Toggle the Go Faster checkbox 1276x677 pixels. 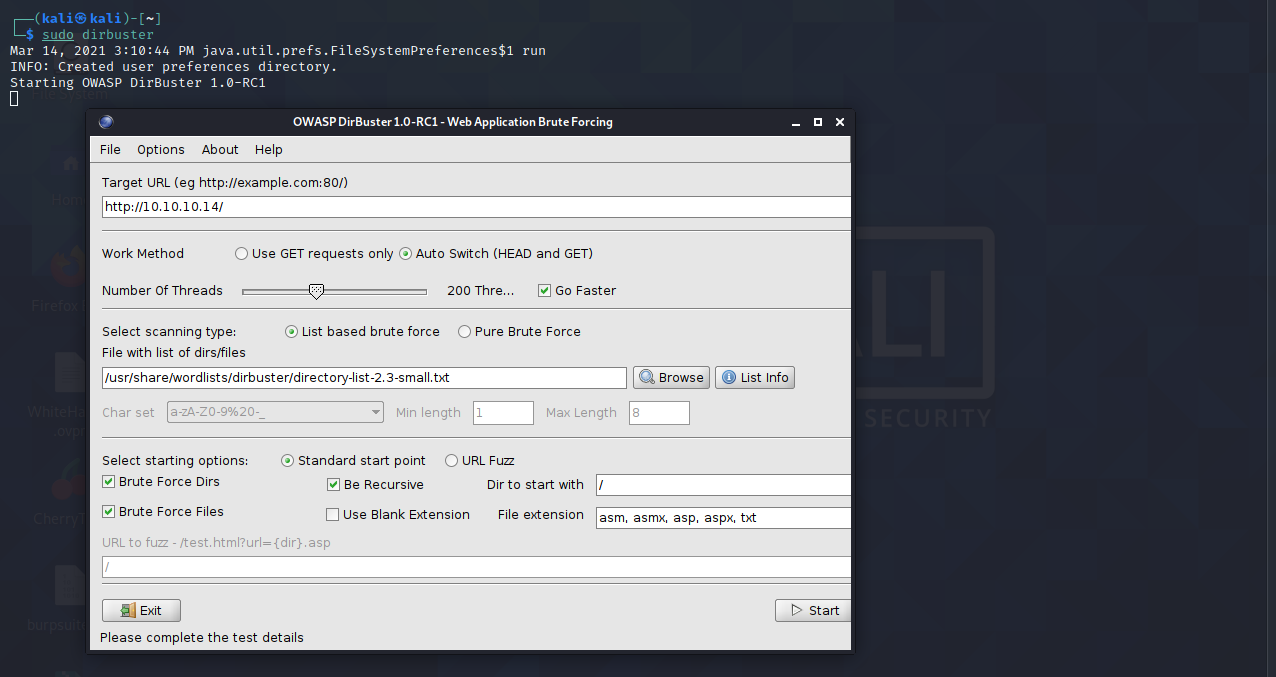point(545,291)
